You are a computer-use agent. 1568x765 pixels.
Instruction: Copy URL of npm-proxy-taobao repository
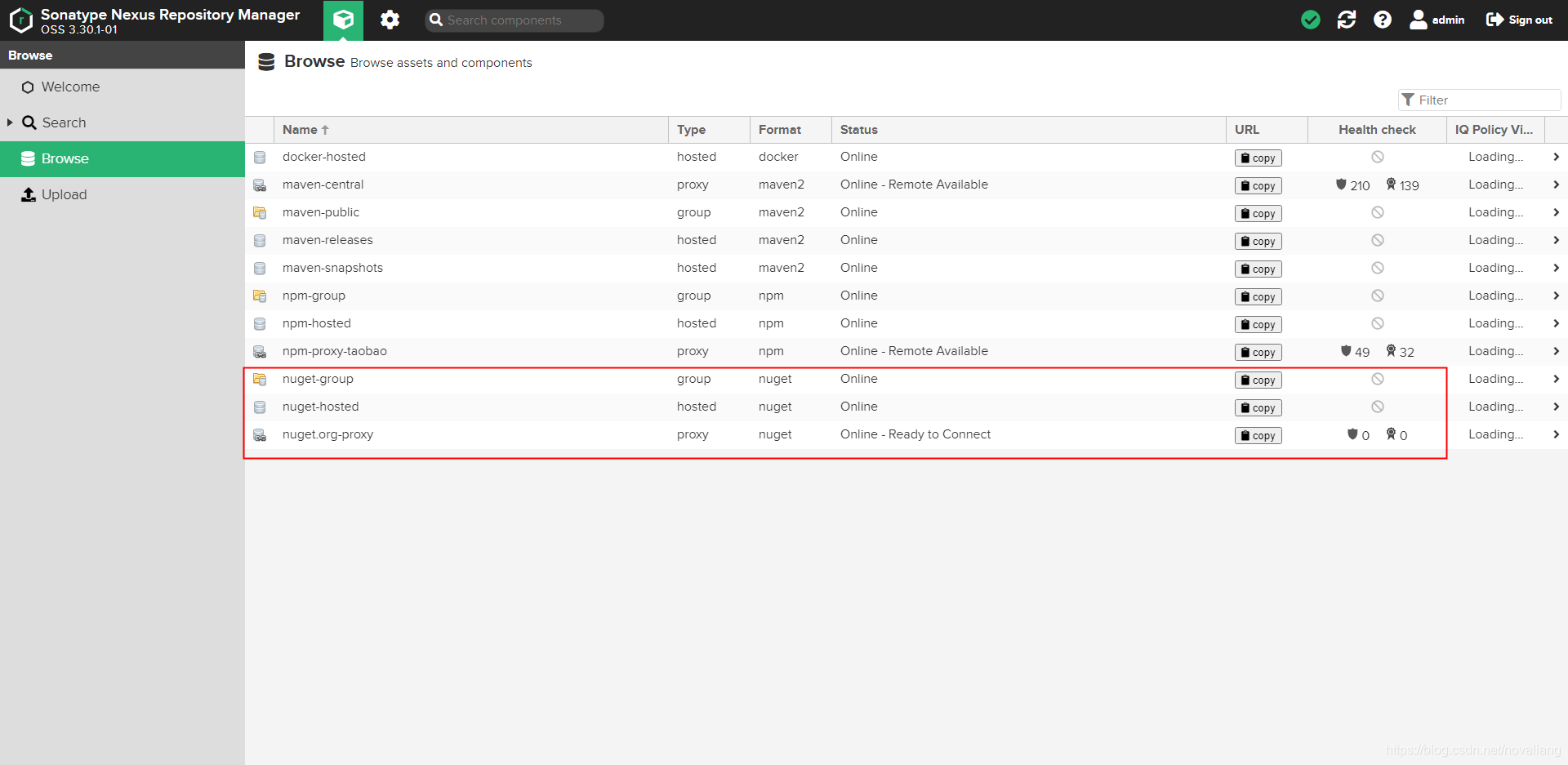[x=1258, y=352]
